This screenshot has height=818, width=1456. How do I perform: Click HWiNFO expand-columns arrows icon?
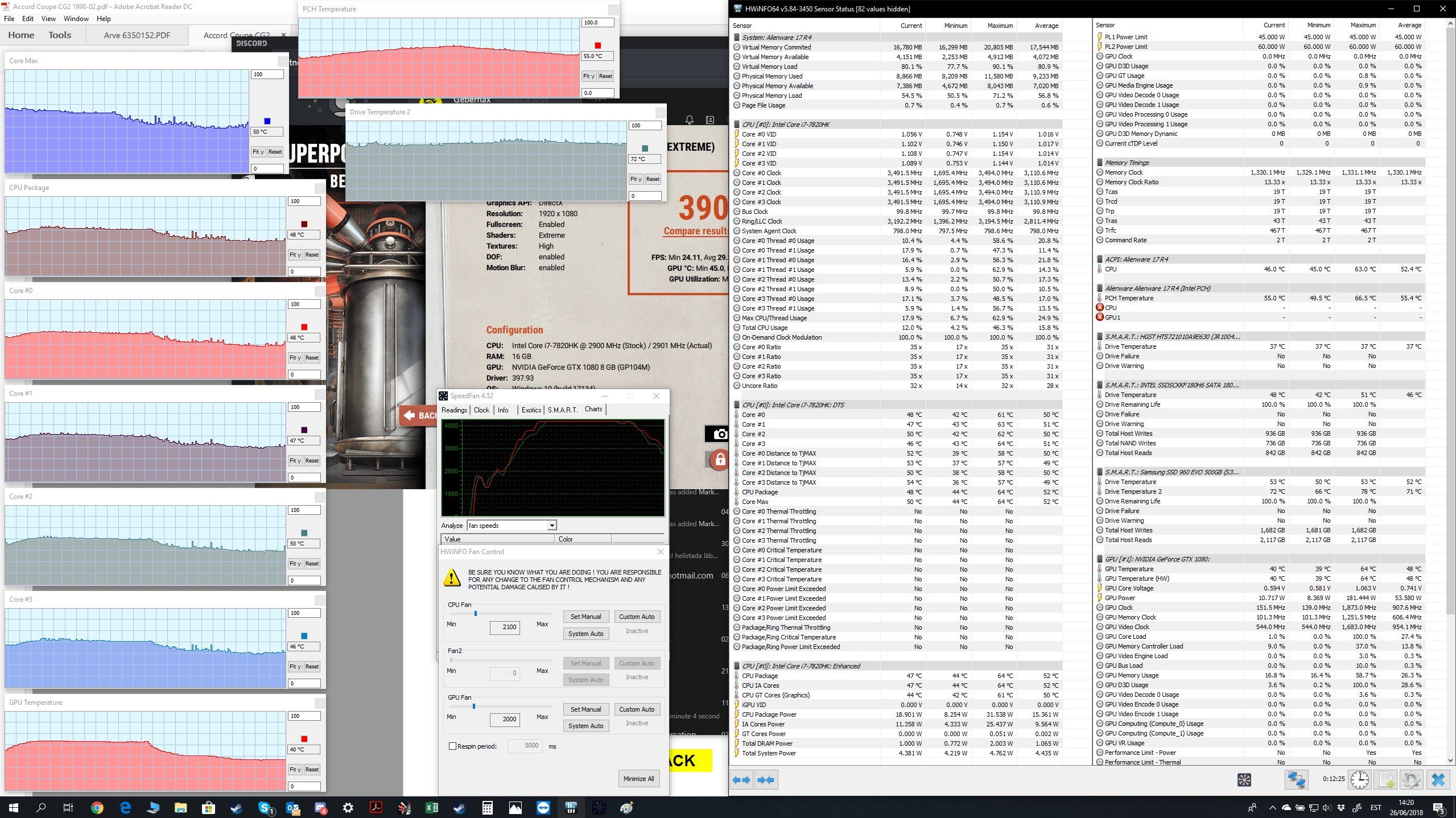741,780
